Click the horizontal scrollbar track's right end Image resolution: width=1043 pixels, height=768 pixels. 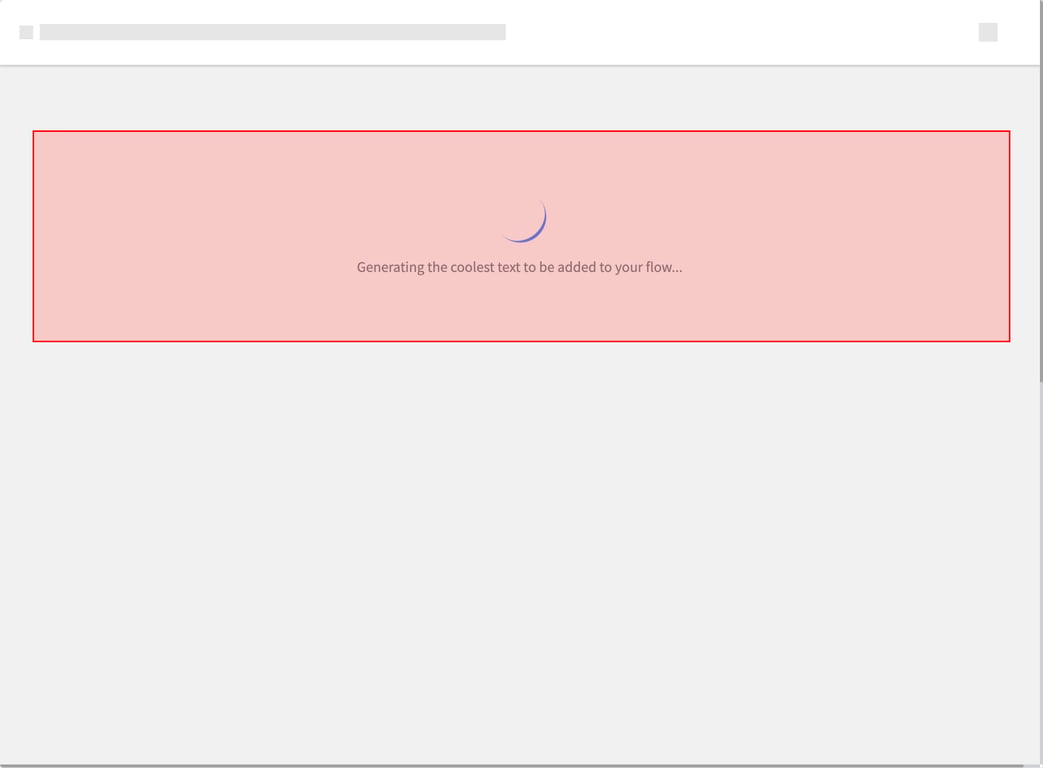pos(1032,766)
